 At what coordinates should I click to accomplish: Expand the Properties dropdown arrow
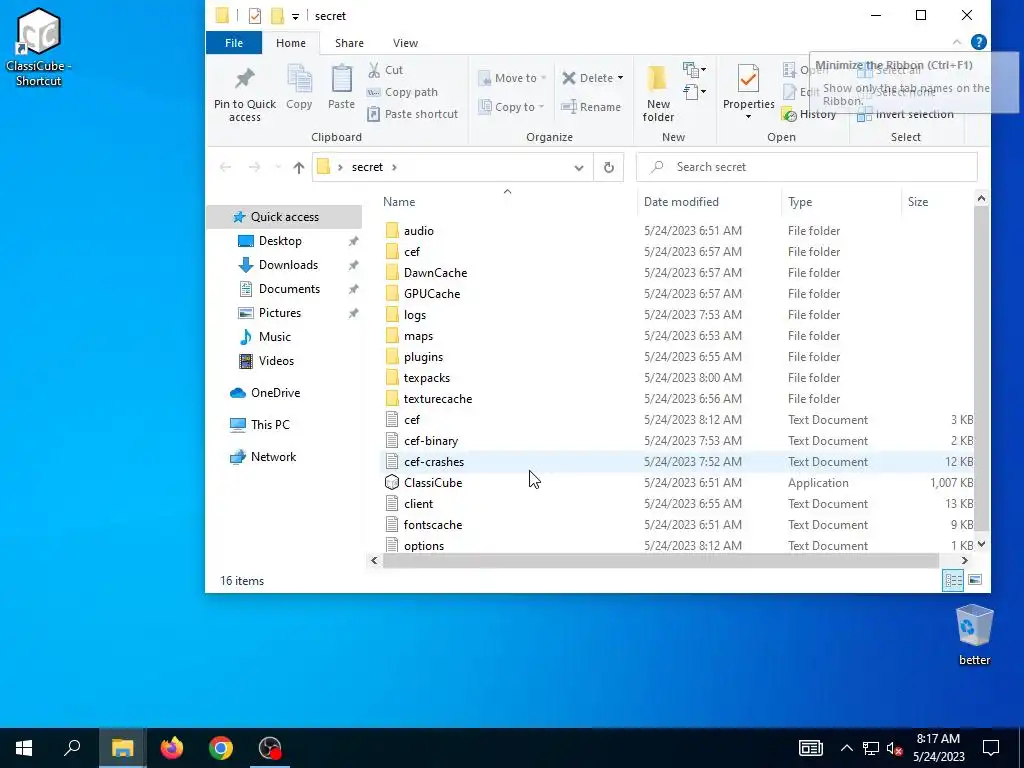click(748, 117)
